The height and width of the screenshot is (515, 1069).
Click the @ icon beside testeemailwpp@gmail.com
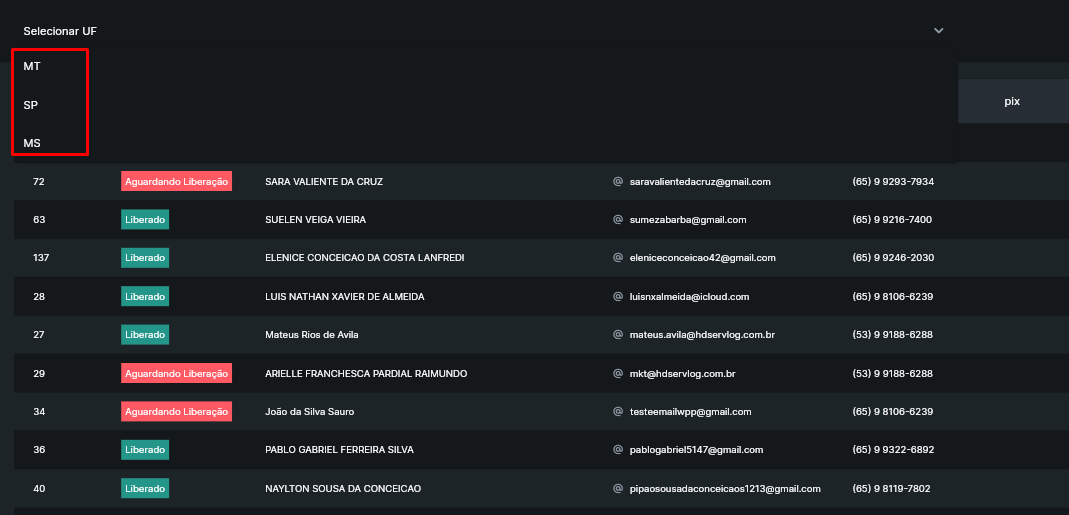(x=618, y=412)
